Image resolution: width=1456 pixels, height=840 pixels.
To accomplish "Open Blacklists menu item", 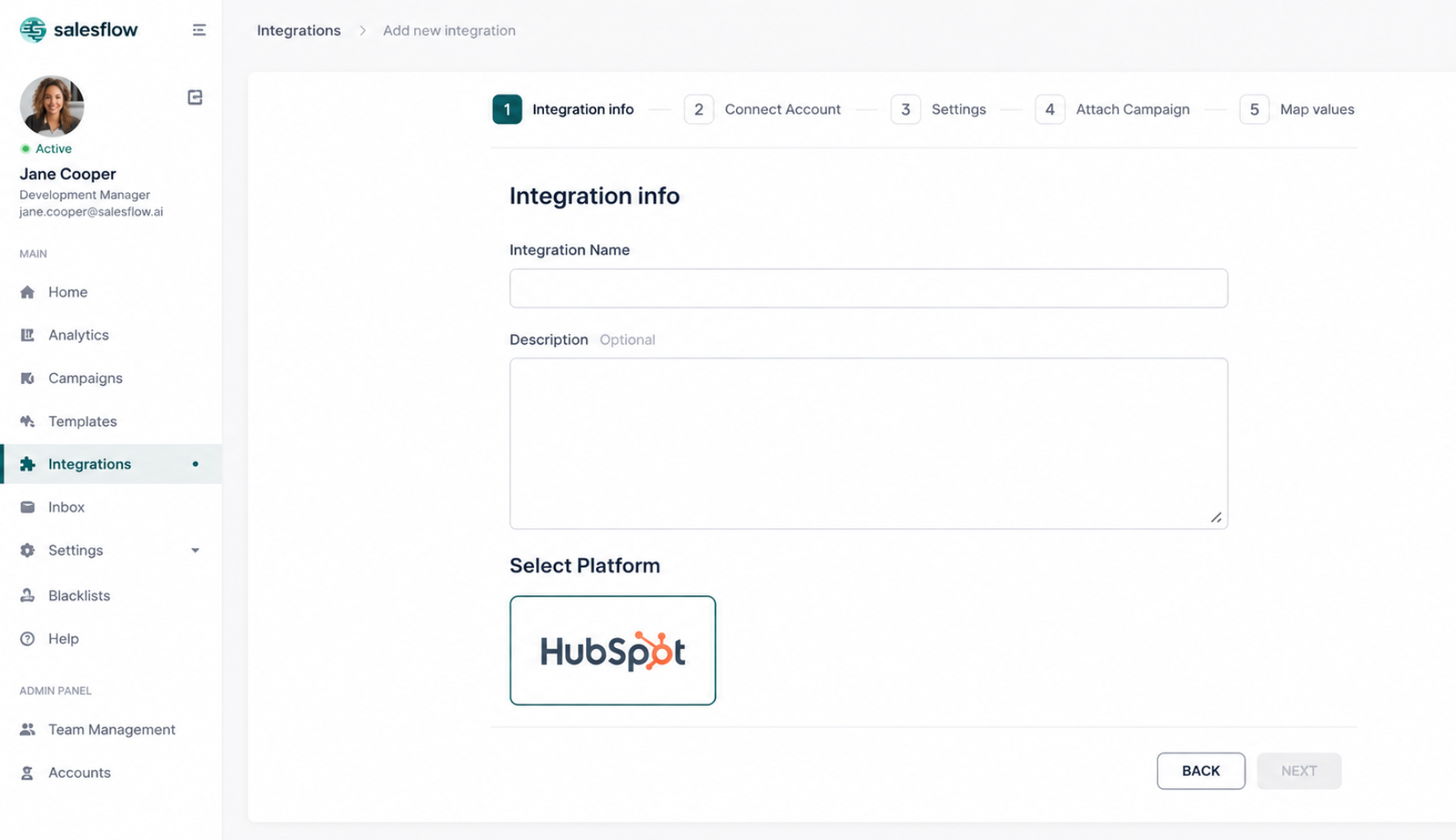I will 111,596.
